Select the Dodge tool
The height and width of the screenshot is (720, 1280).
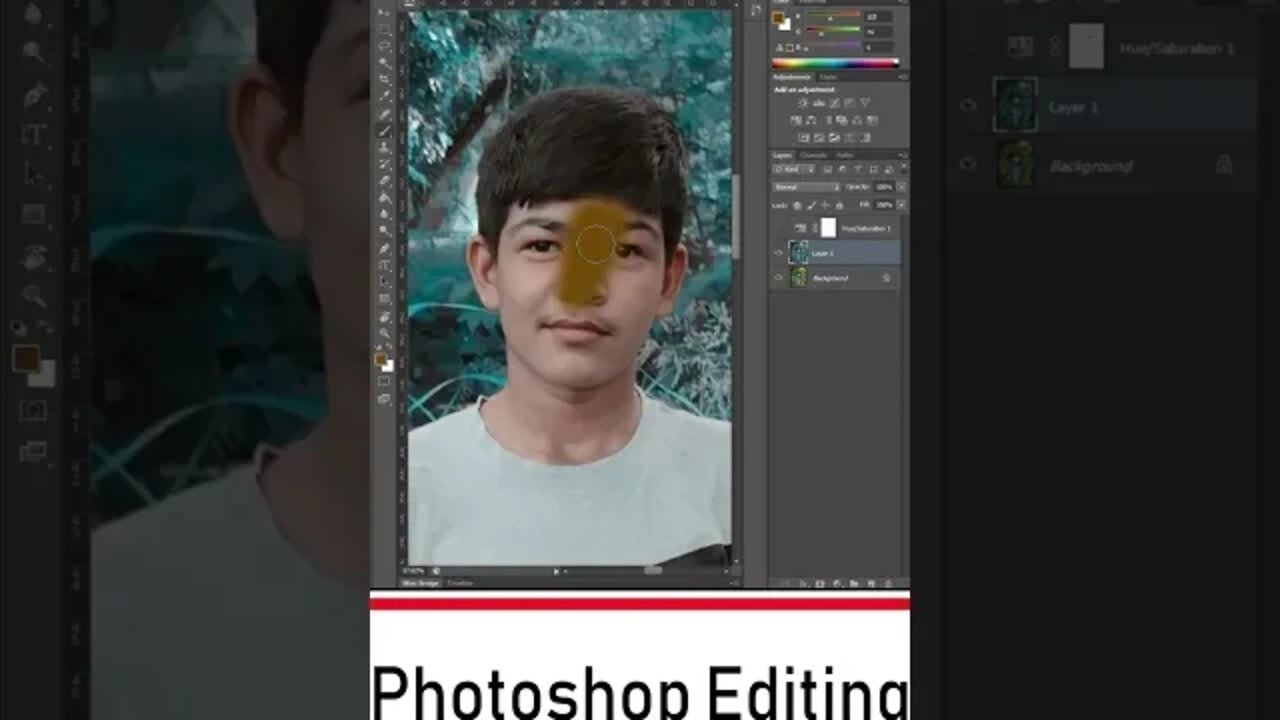[384, 231]
